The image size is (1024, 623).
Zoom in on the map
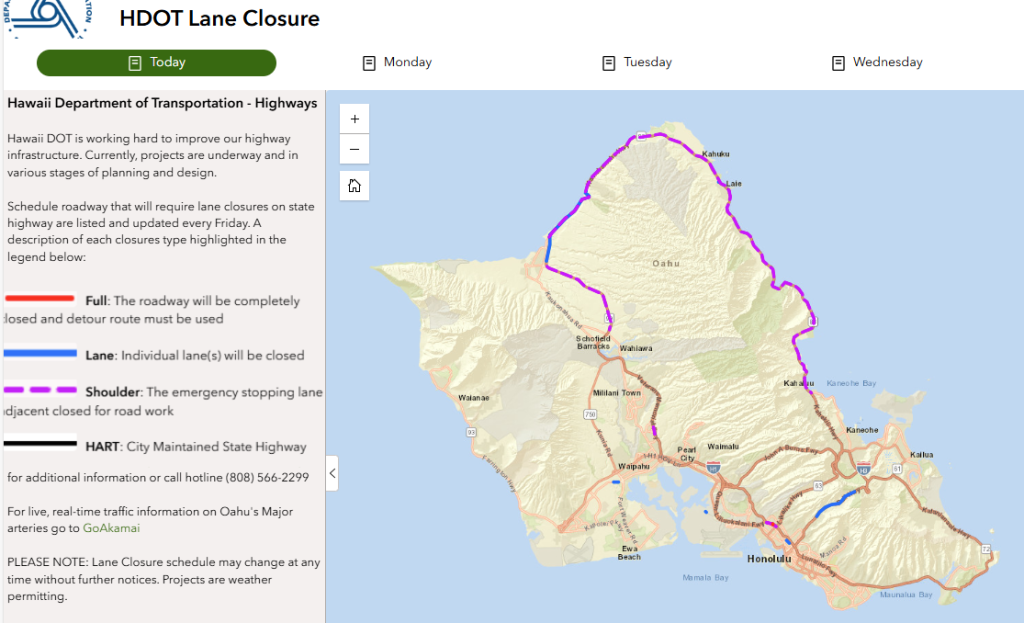(x=355, y=118)
